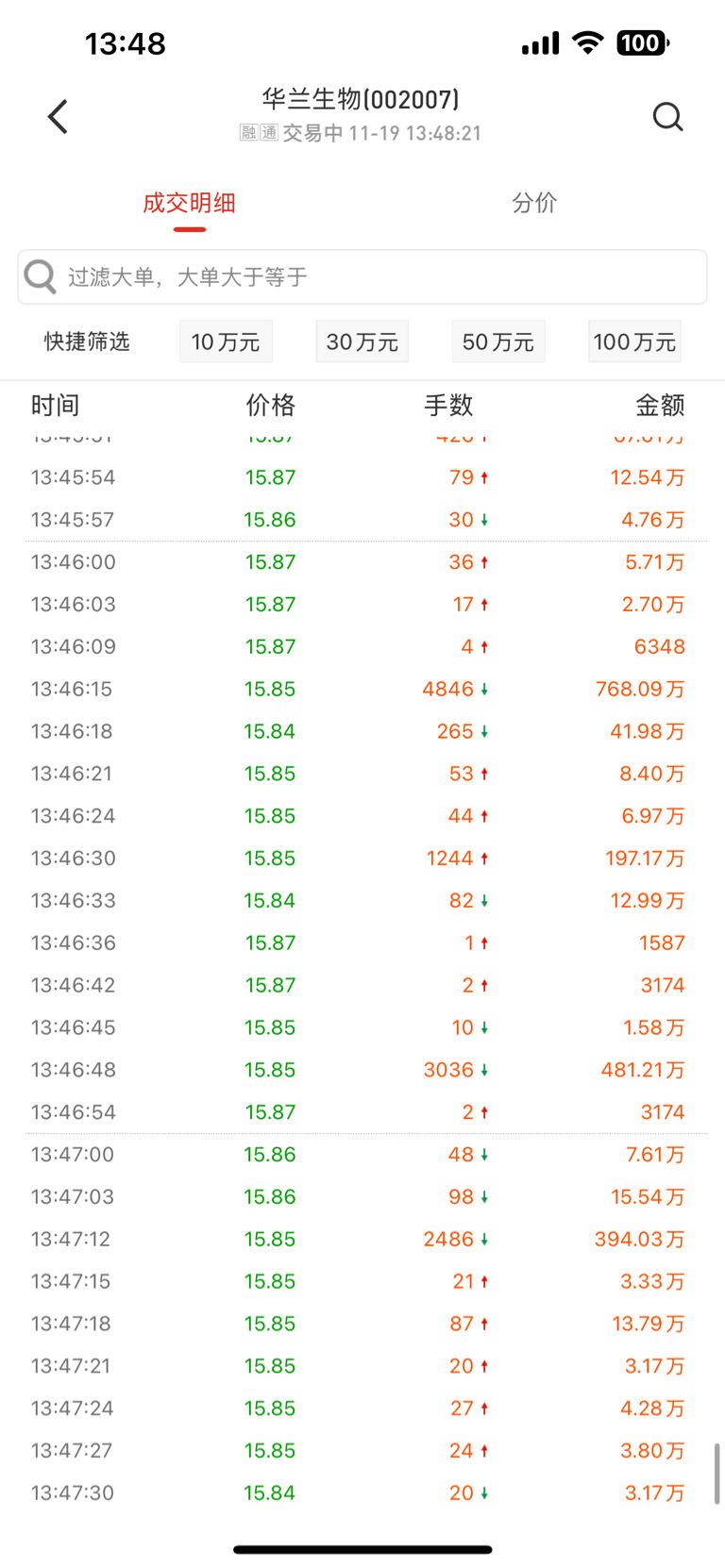Viewport: 725px width, 1568px height.
Task: Filter trades by 30万元
Action: click(362, 342)
